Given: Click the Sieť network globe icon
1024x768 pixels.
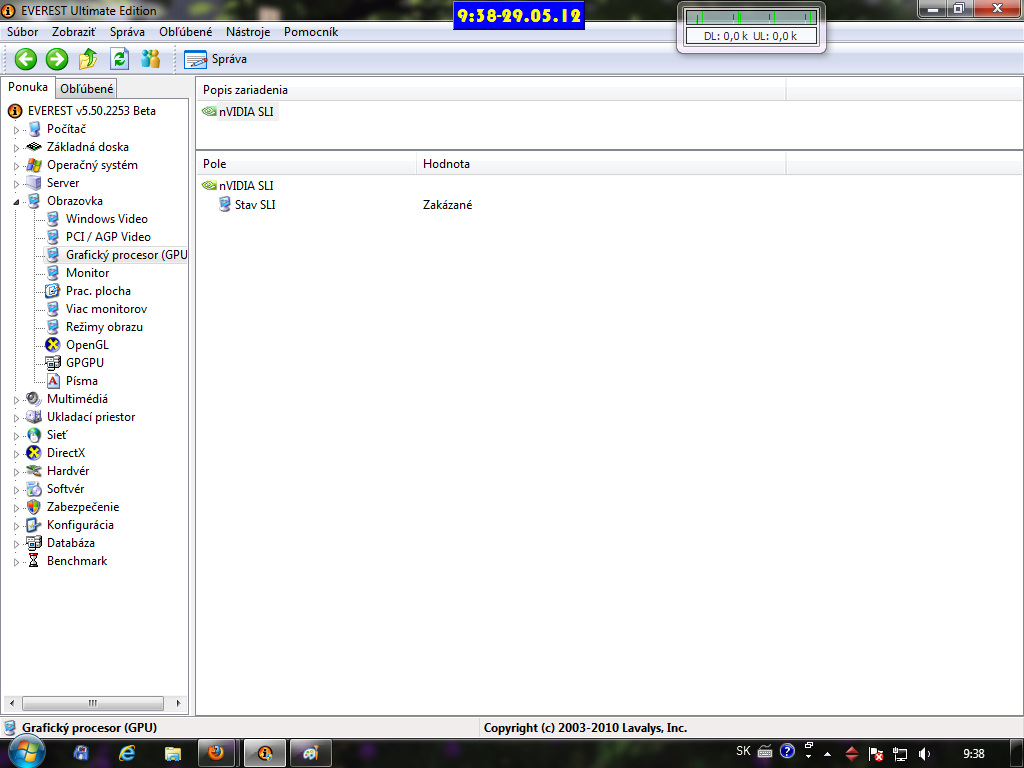Looking at the screenshot, I should click(34, 435).
